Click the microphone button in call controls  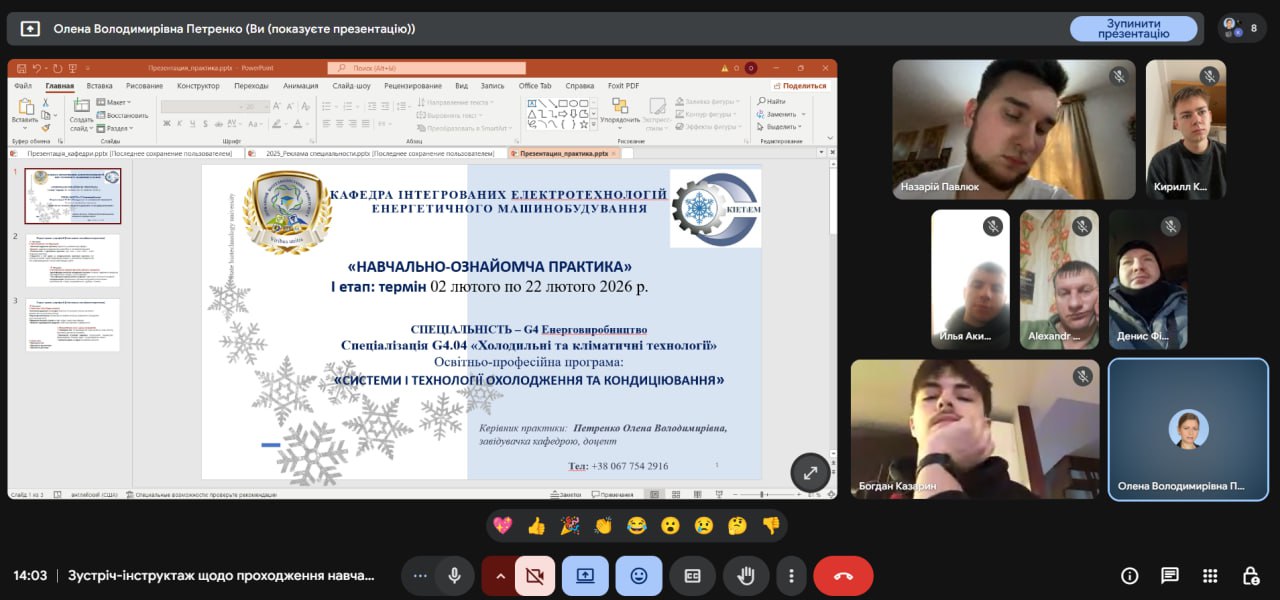click(455, 576)
